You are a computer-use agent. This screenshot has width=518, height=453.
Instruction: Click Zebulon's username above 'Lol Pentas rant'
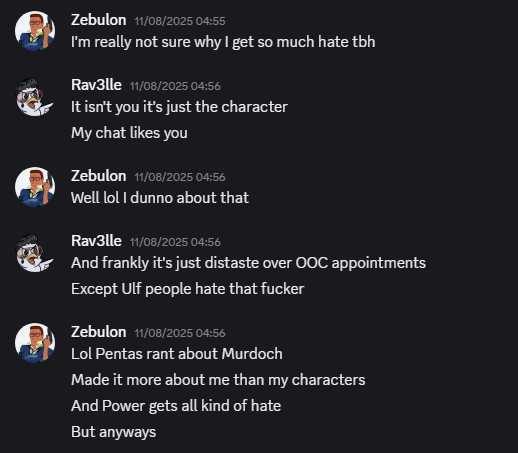point(99,332)
